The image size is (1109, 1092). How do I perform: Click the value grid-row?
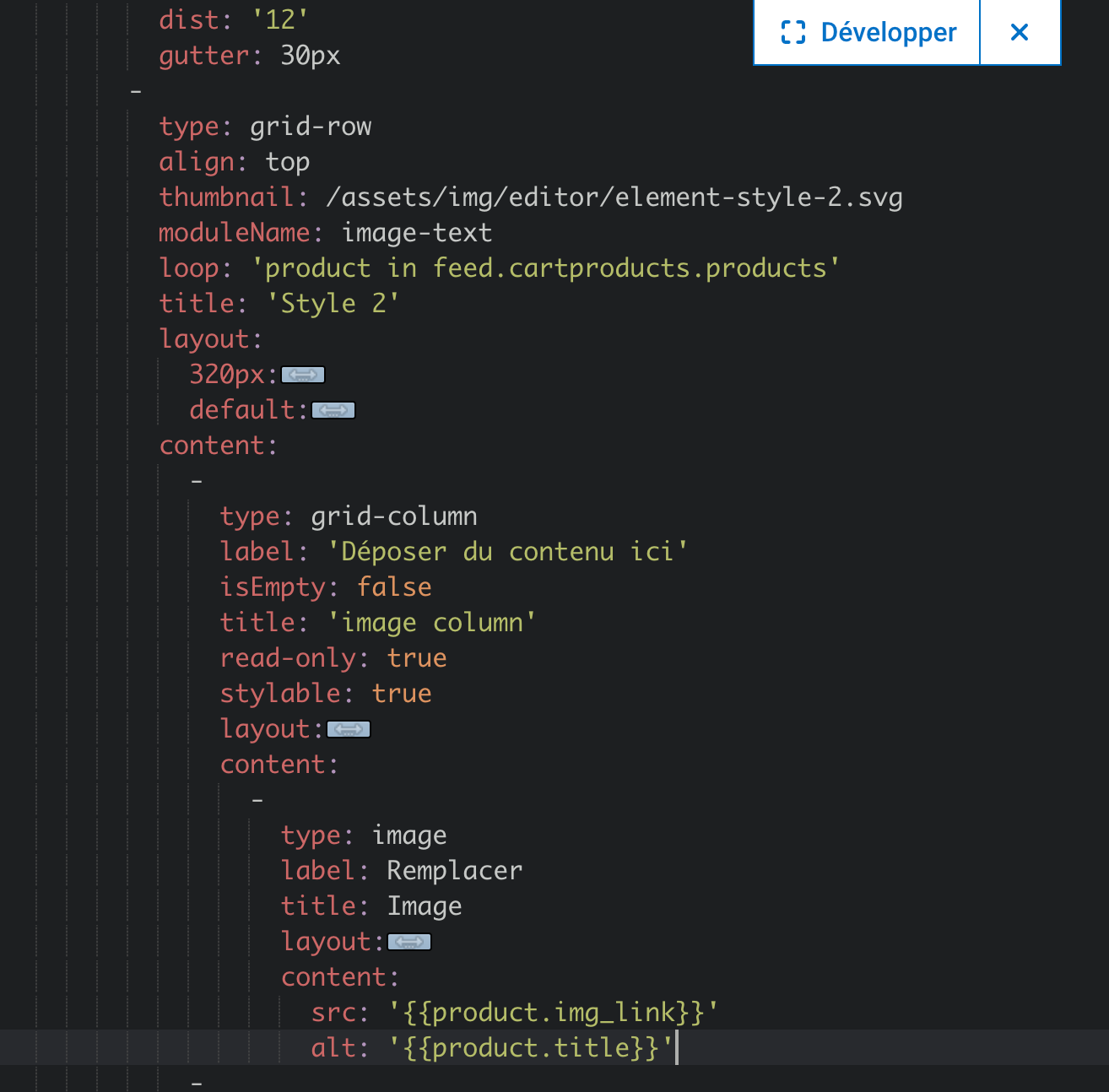click(311, 127)
